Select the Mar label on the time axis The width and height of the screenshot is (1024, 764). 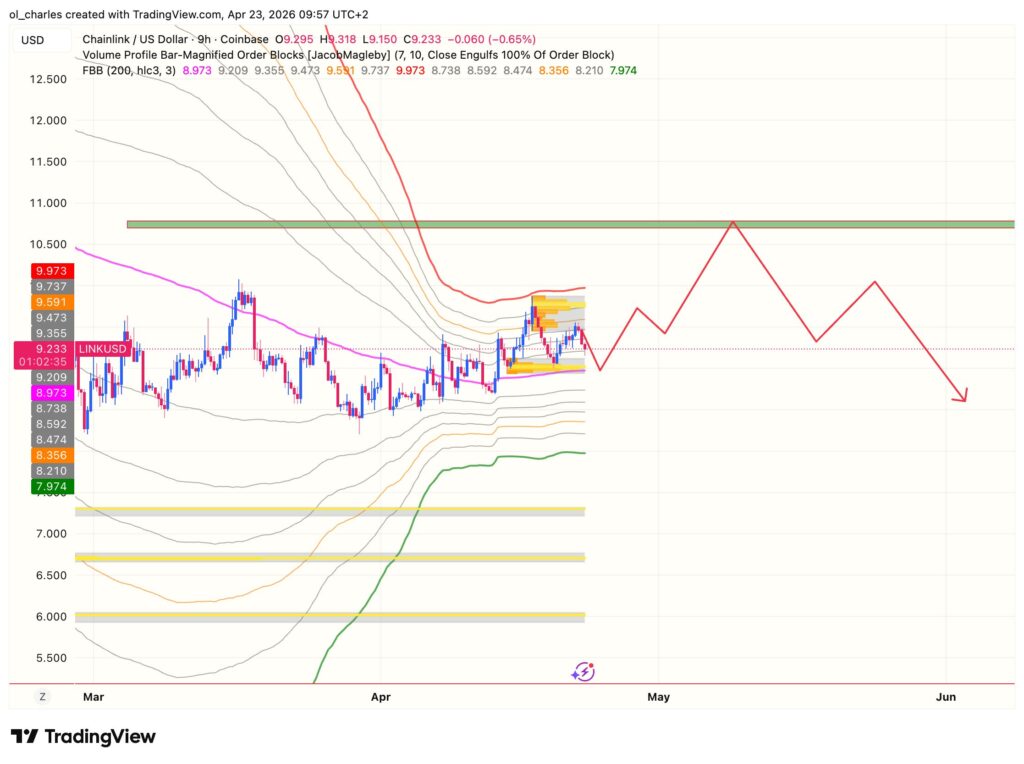pos(94,697)
